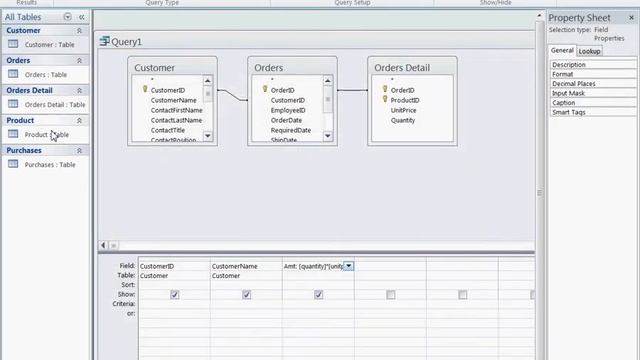Viewport: 640px width, 360px height.
Task: Open the Amt field dropdown arrow
Action: pos(348,266)
